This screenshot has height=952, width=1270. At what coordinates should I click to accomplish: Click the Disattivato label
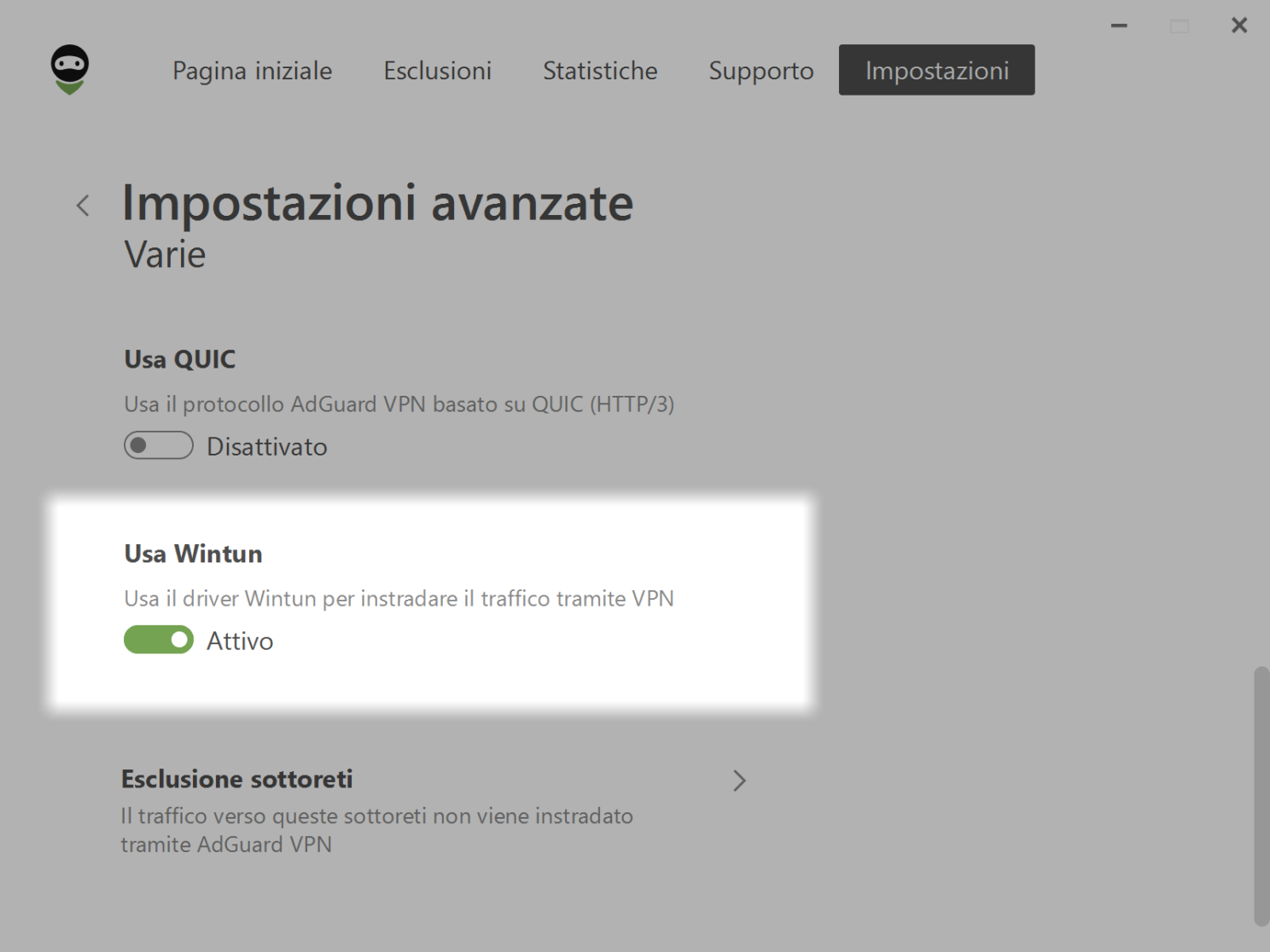tap(267, 446)
